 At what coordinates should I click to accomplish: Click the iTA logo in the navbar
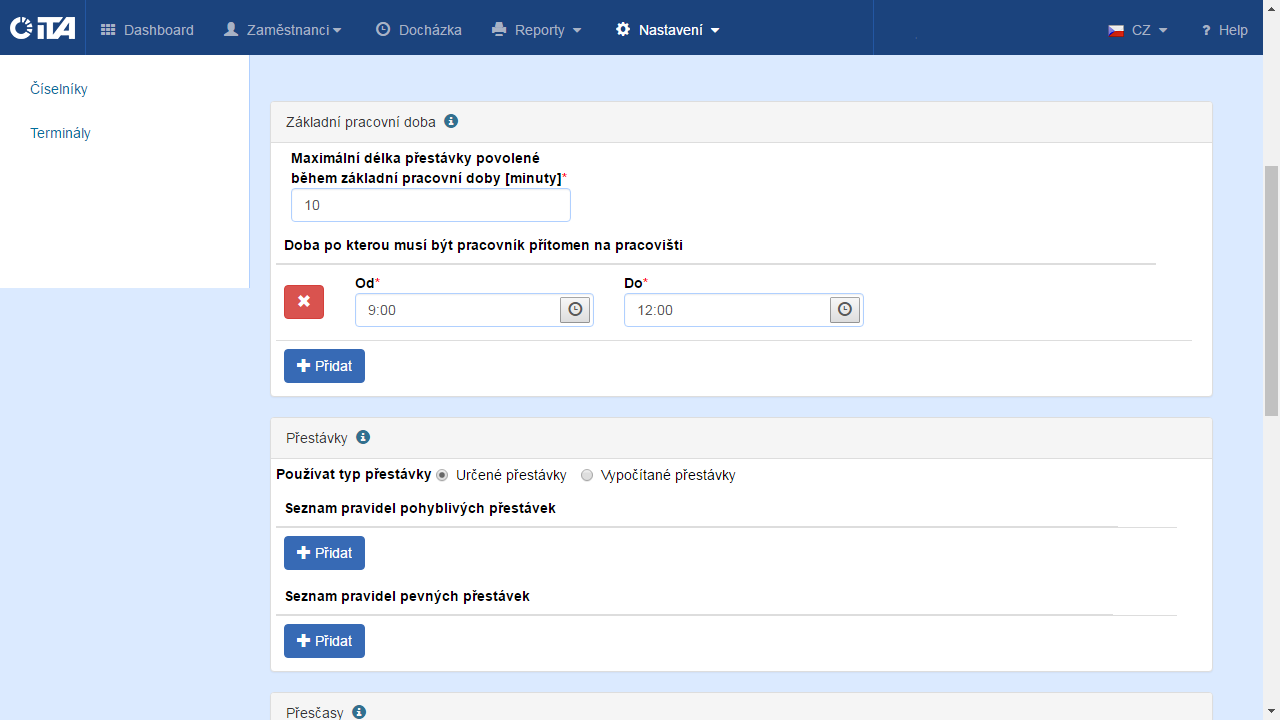coord(42,28)
